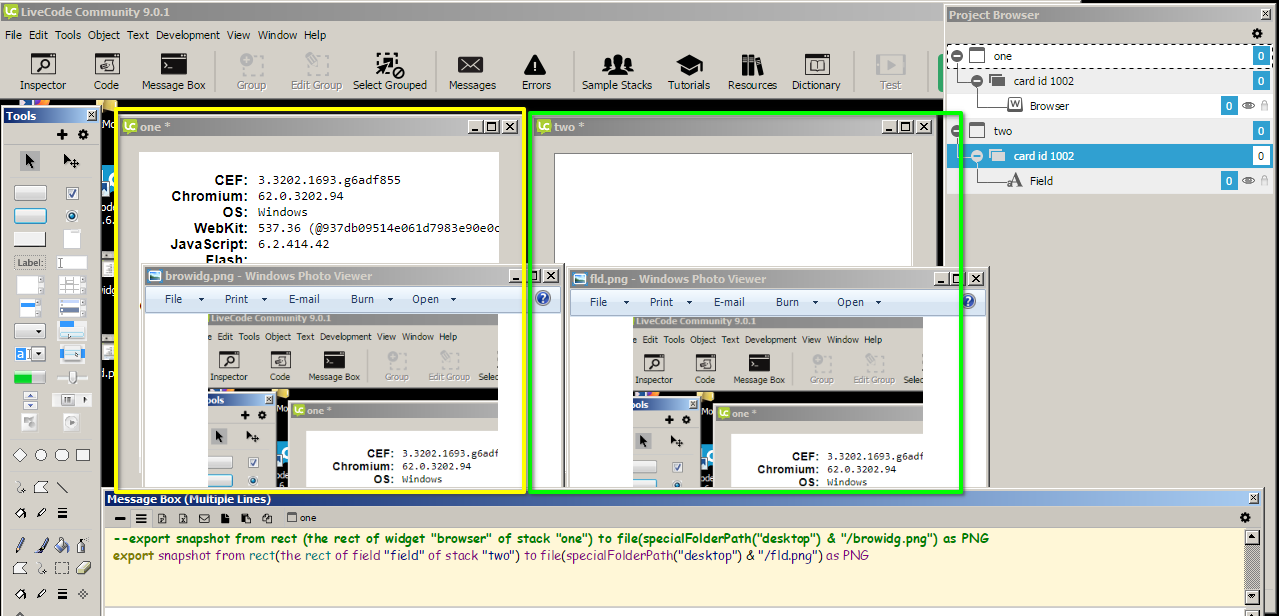Open File dropdown in browidg.png Photo Viewer
The width and height of the screenshot is (1279, 616).
pos(184,299)
